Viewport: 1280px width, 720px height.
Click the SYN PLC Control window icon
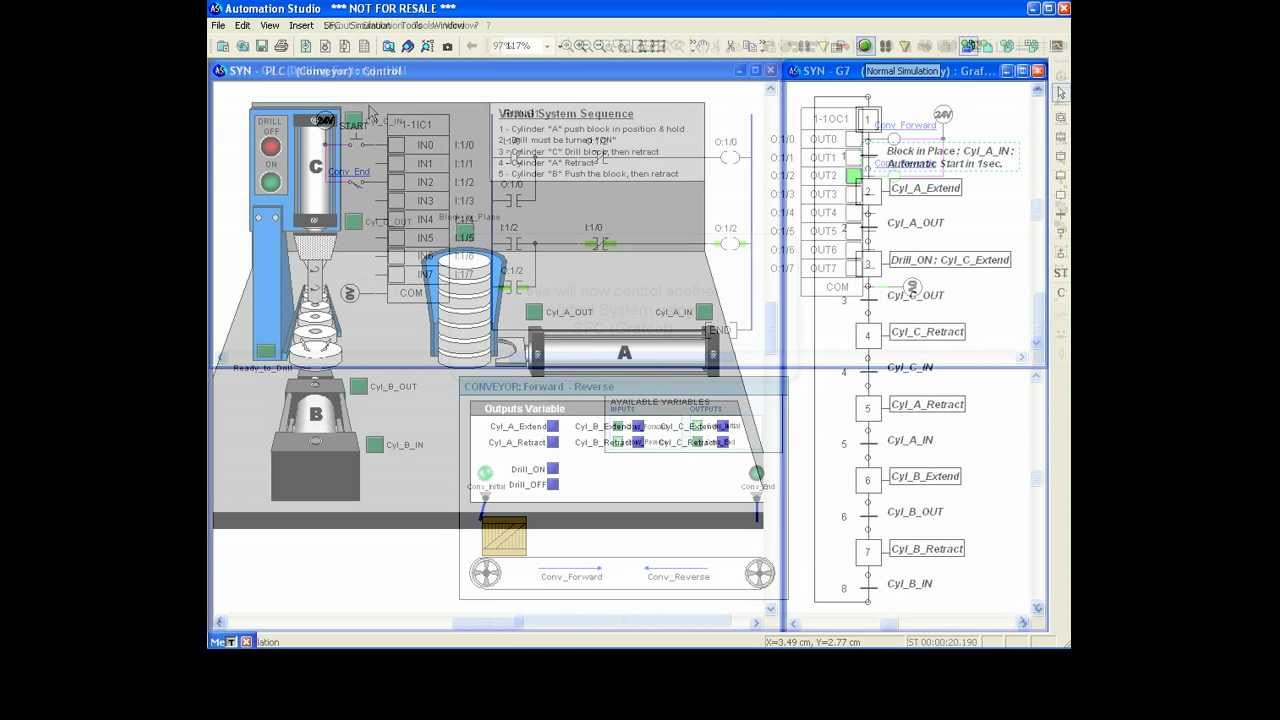coord(219,71)
